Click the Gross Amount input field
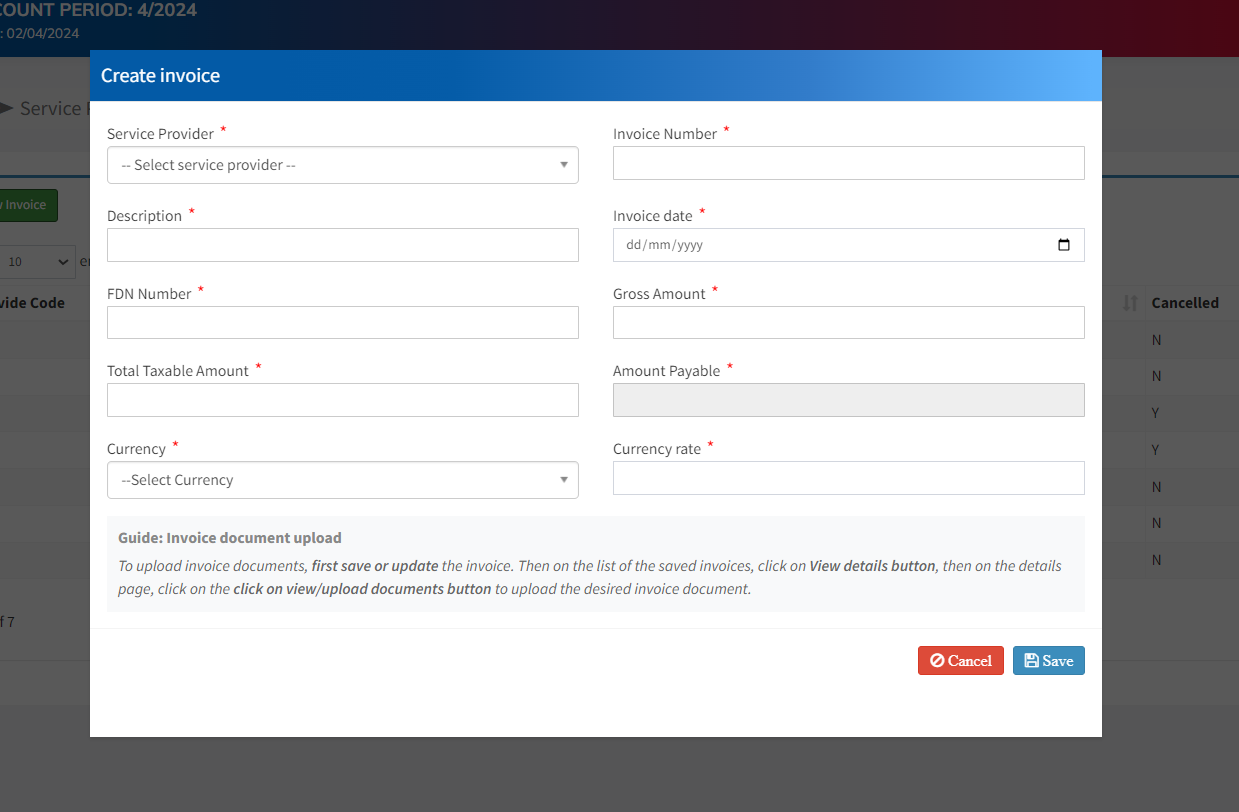 click(x=848, y=322)
